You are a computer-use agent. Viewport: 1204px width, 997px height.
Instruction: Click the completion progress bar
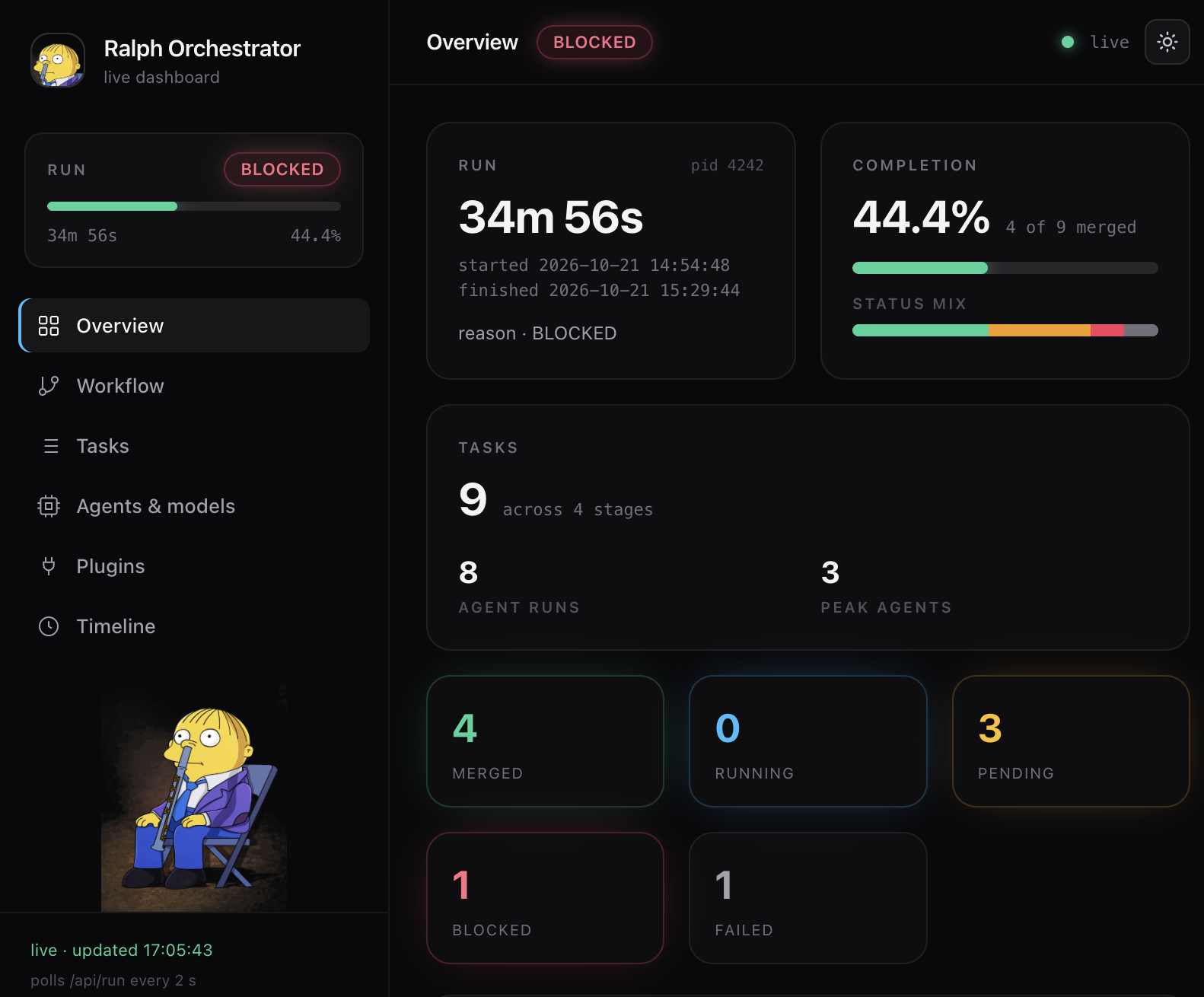pos(1005,268)
